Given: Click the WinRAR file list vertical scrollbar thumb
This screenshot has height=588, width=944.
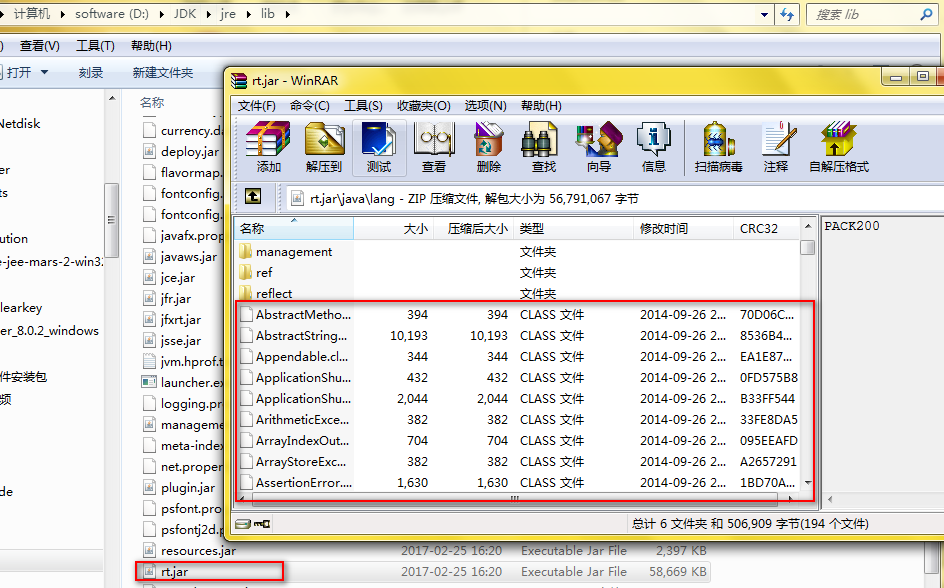Looking at the screenshot, I should pos(808,247).
